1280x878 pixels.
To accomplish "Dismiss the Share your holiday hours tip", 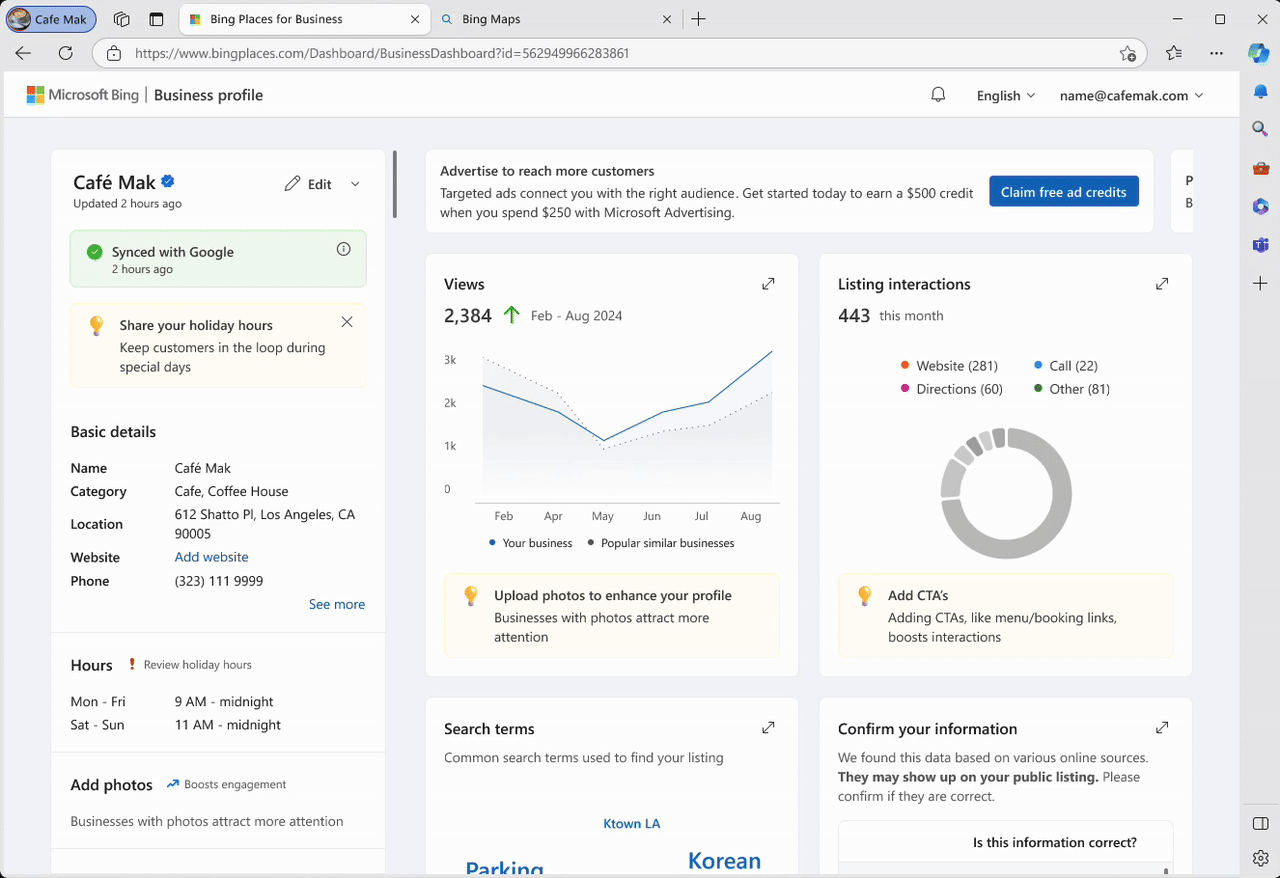I will pos(346,321).
